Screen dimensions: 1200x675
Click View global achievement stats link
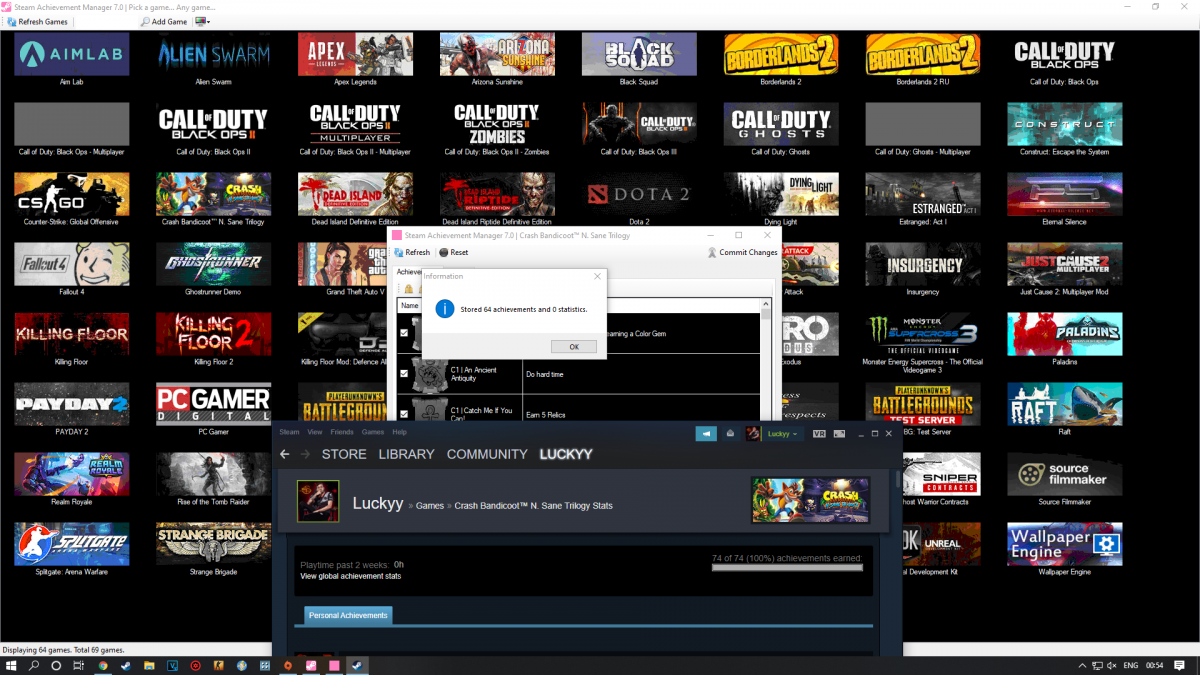[x=351, y=576]
